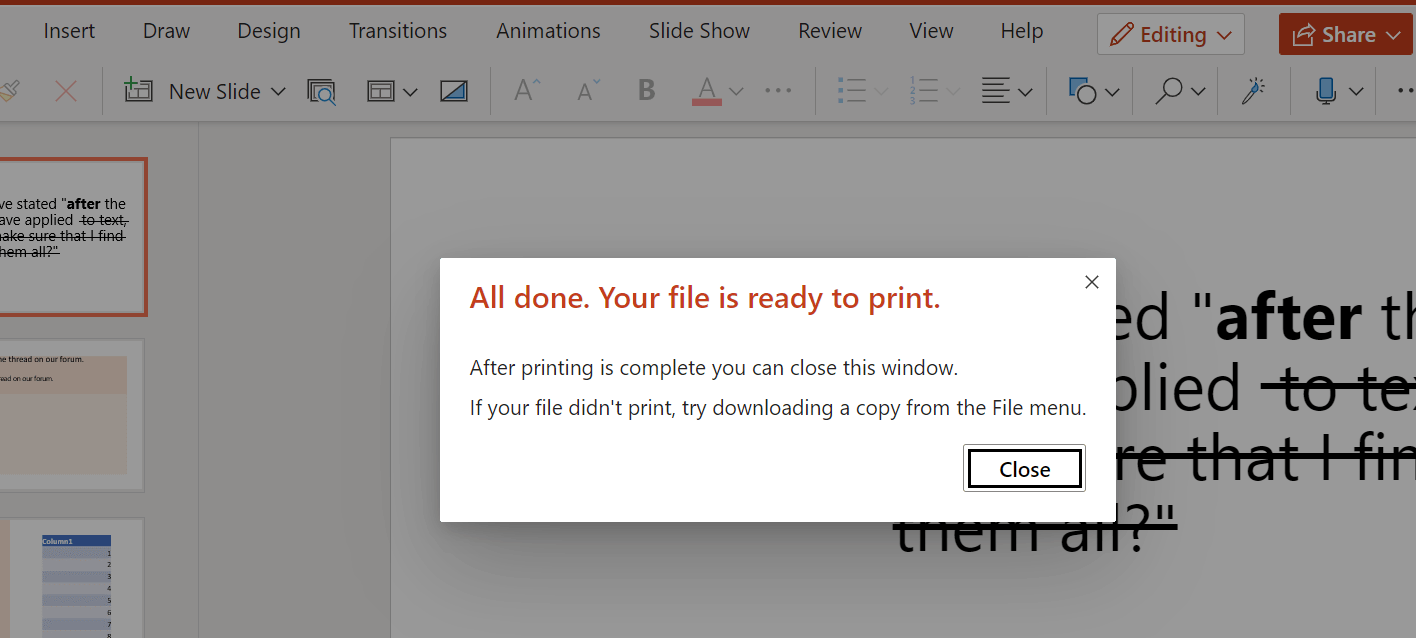Expand the New Slide dropdown arrow
This screenshot has width=1416, height=638.
pyautogui.click(x=278, y=91)
